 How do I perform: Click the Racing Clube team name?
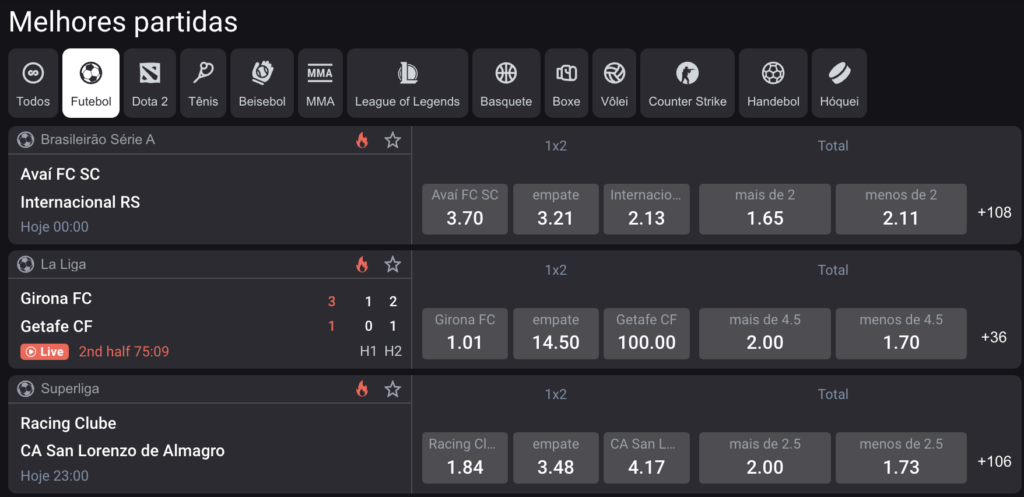(69, 423)
